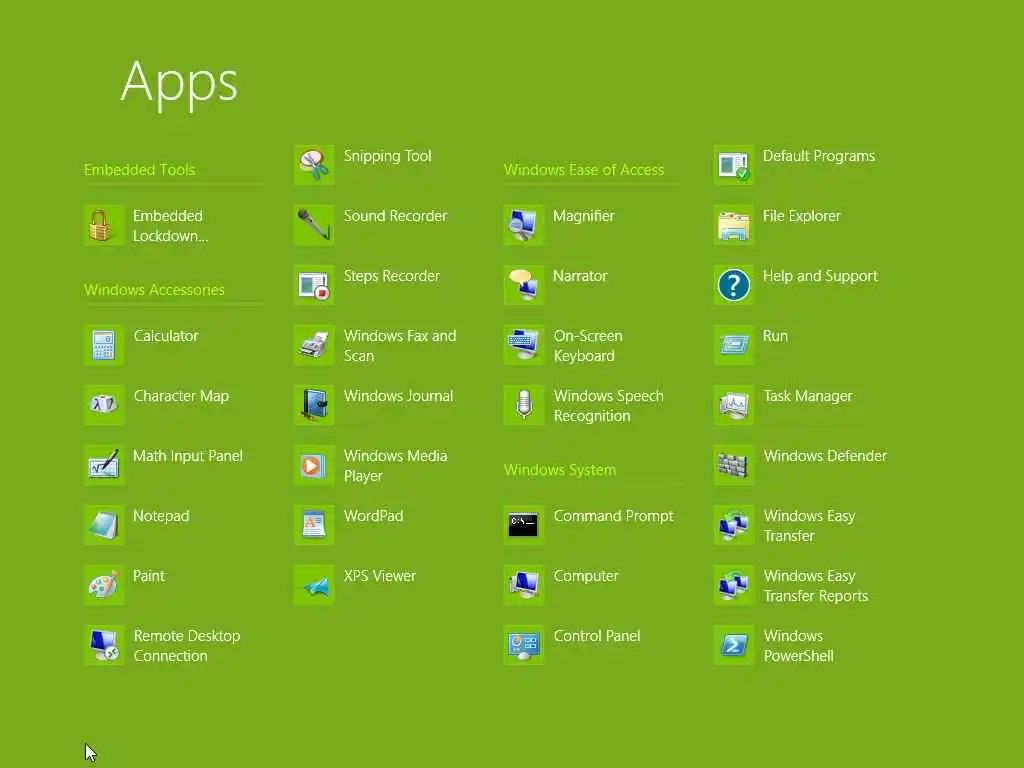Viewport: 1024px width, 768px height.
Task: Open XPS Viewer icon
Action: click(314, 586)
